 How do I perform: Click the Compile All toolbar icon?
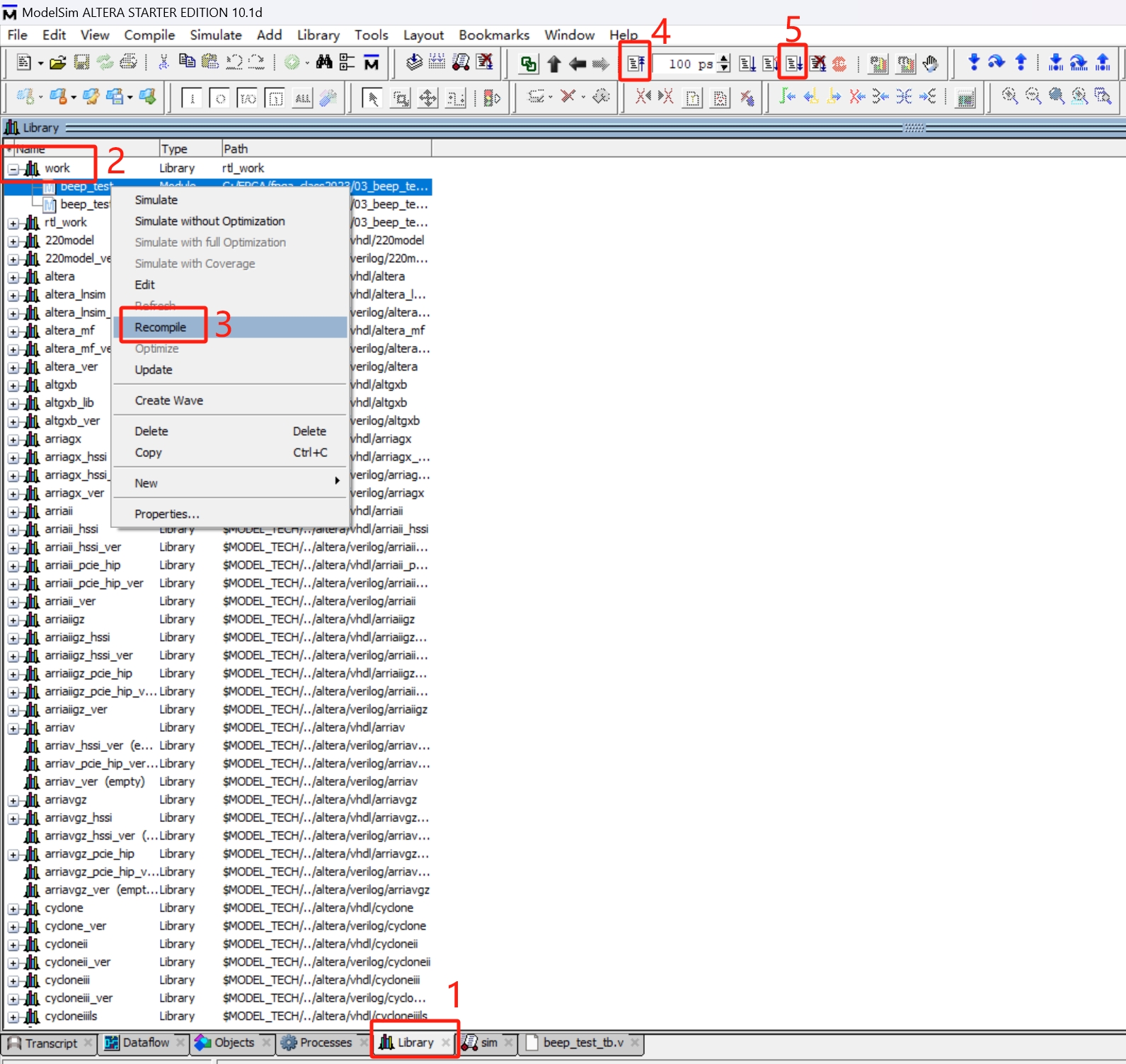[437, 62]
